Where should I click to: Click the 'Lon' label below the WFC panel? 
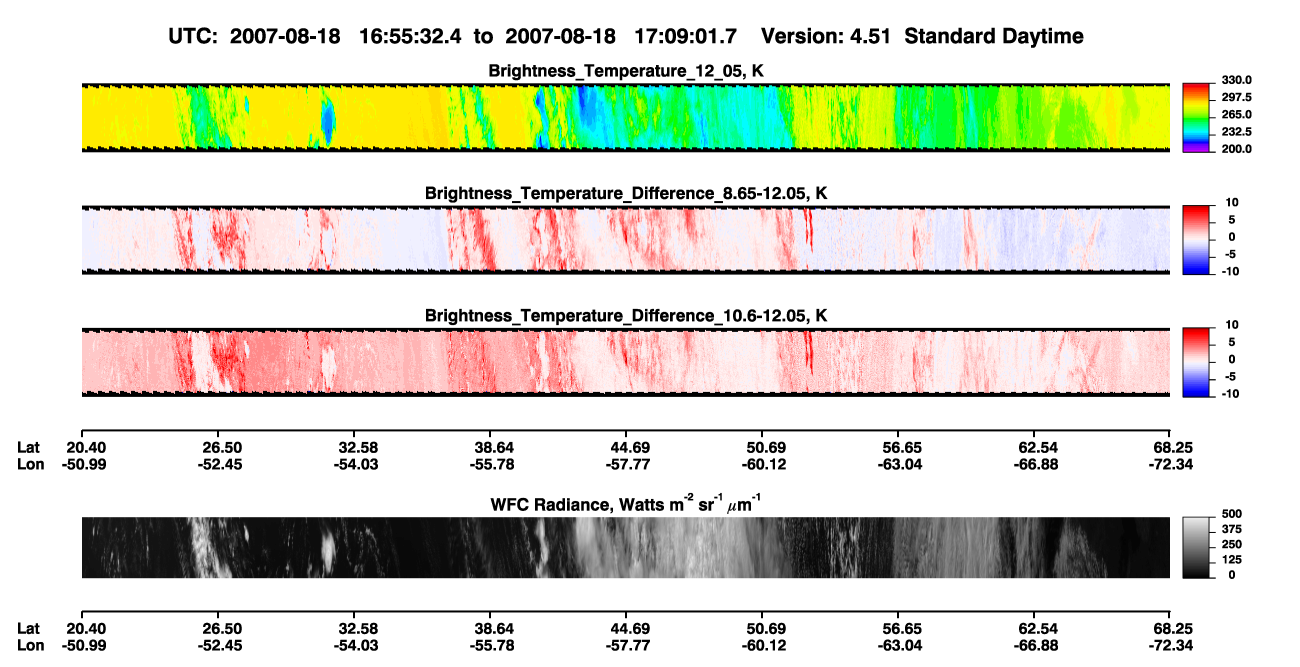[30, 645]
